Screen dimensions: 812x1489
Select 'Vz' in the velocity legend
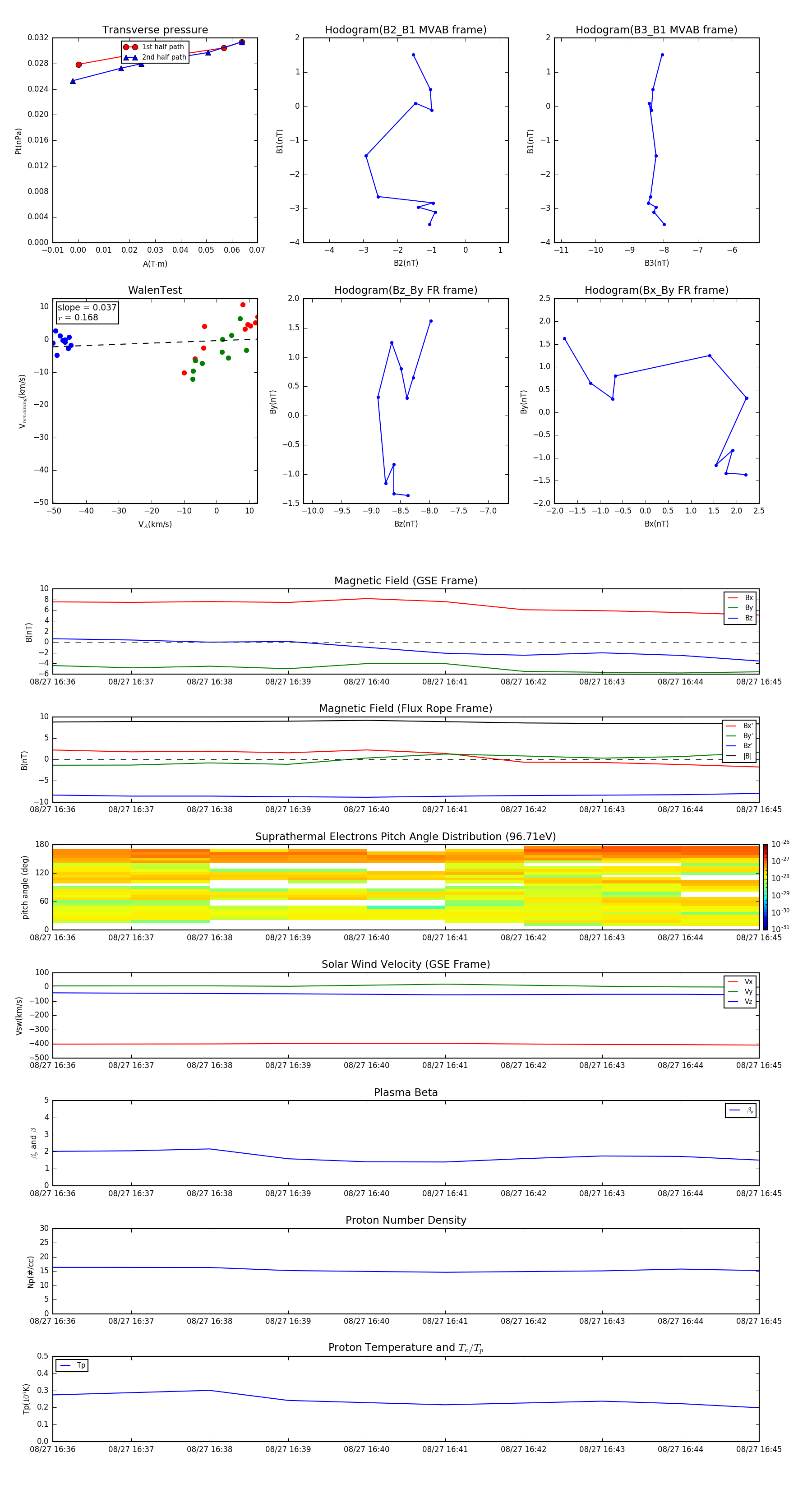click(x=740, y=1002)
